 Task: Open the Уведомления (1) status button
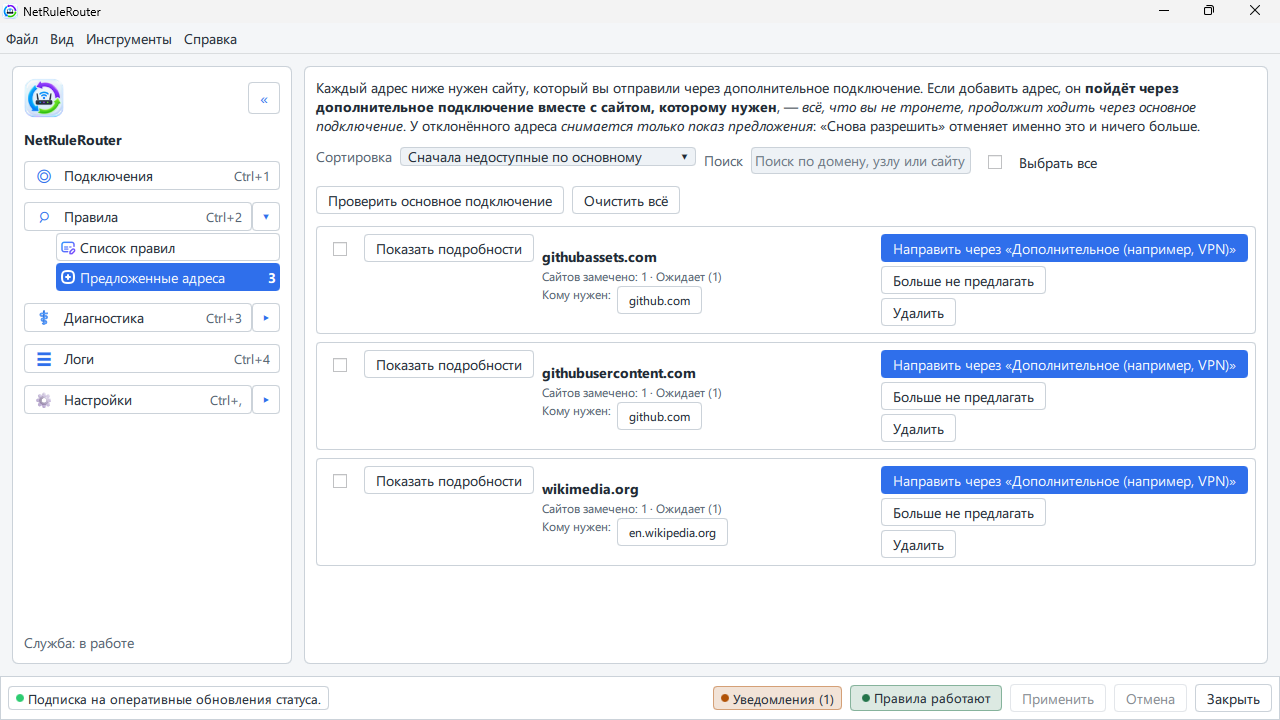click(777, 699)
